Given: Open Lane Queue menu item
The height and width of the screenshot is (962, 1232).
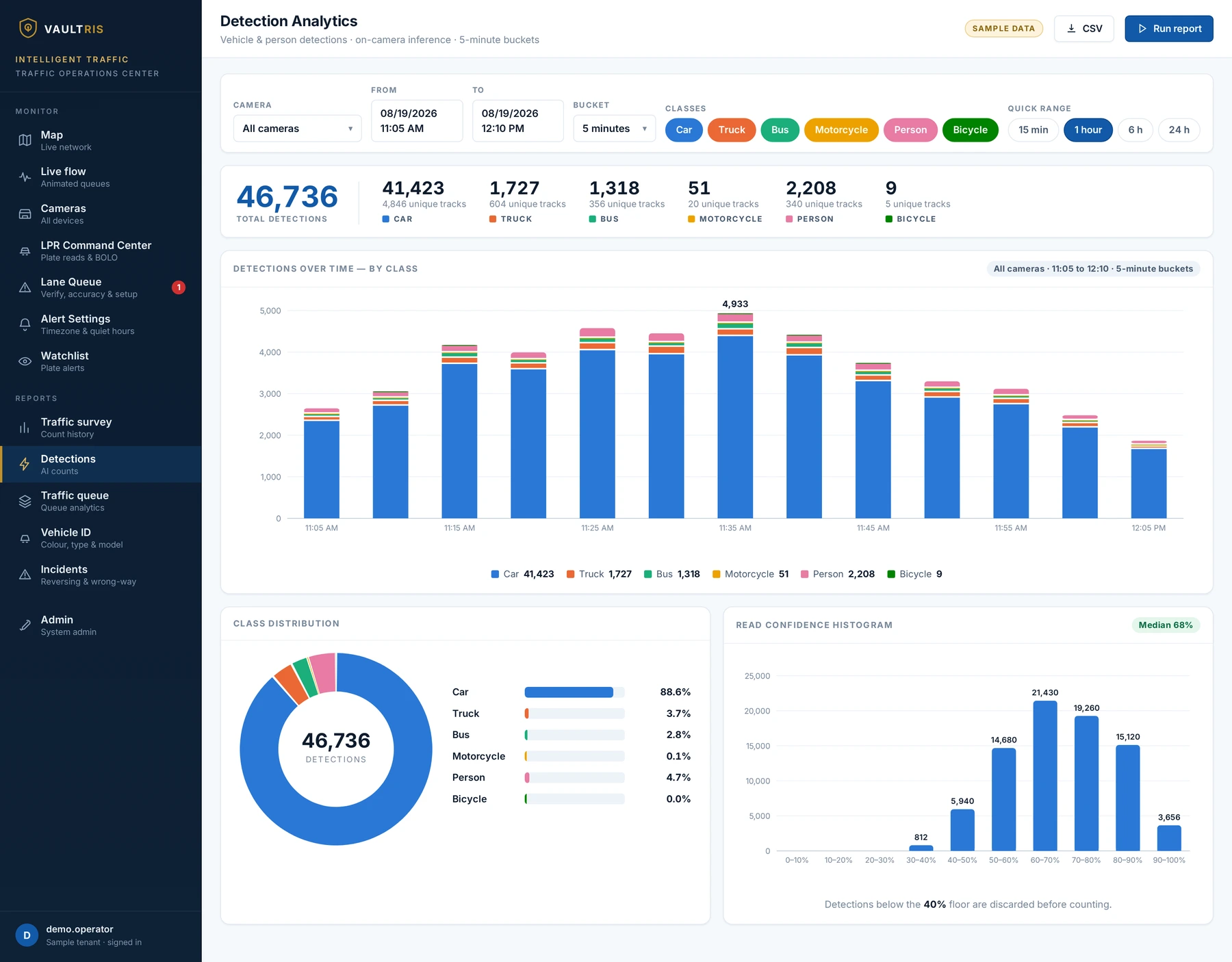Looking at the screenshot, I should (x=101, y=287).
